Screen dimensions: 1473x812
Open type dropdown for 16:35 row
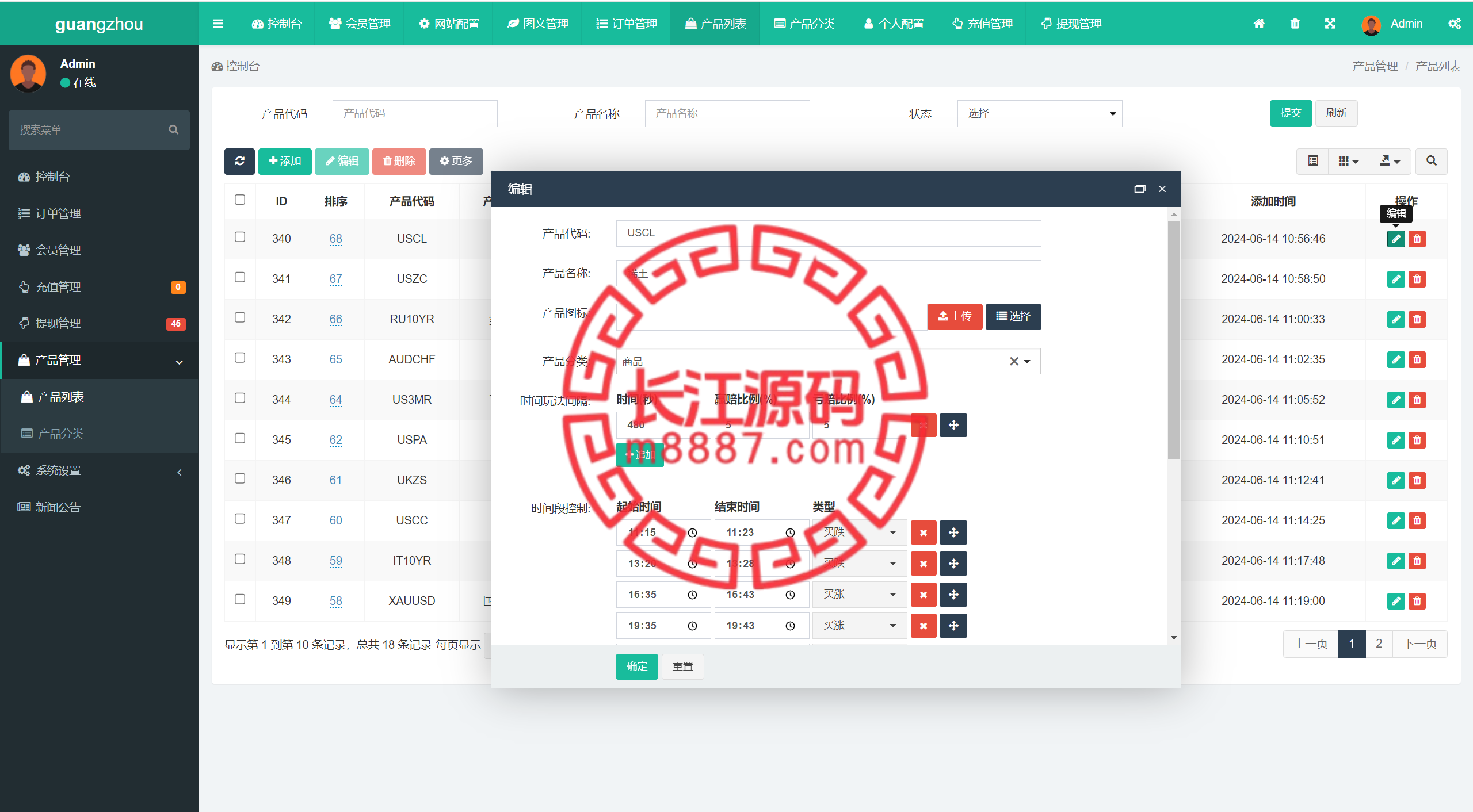pyautogui.click(x=860, y=595)
